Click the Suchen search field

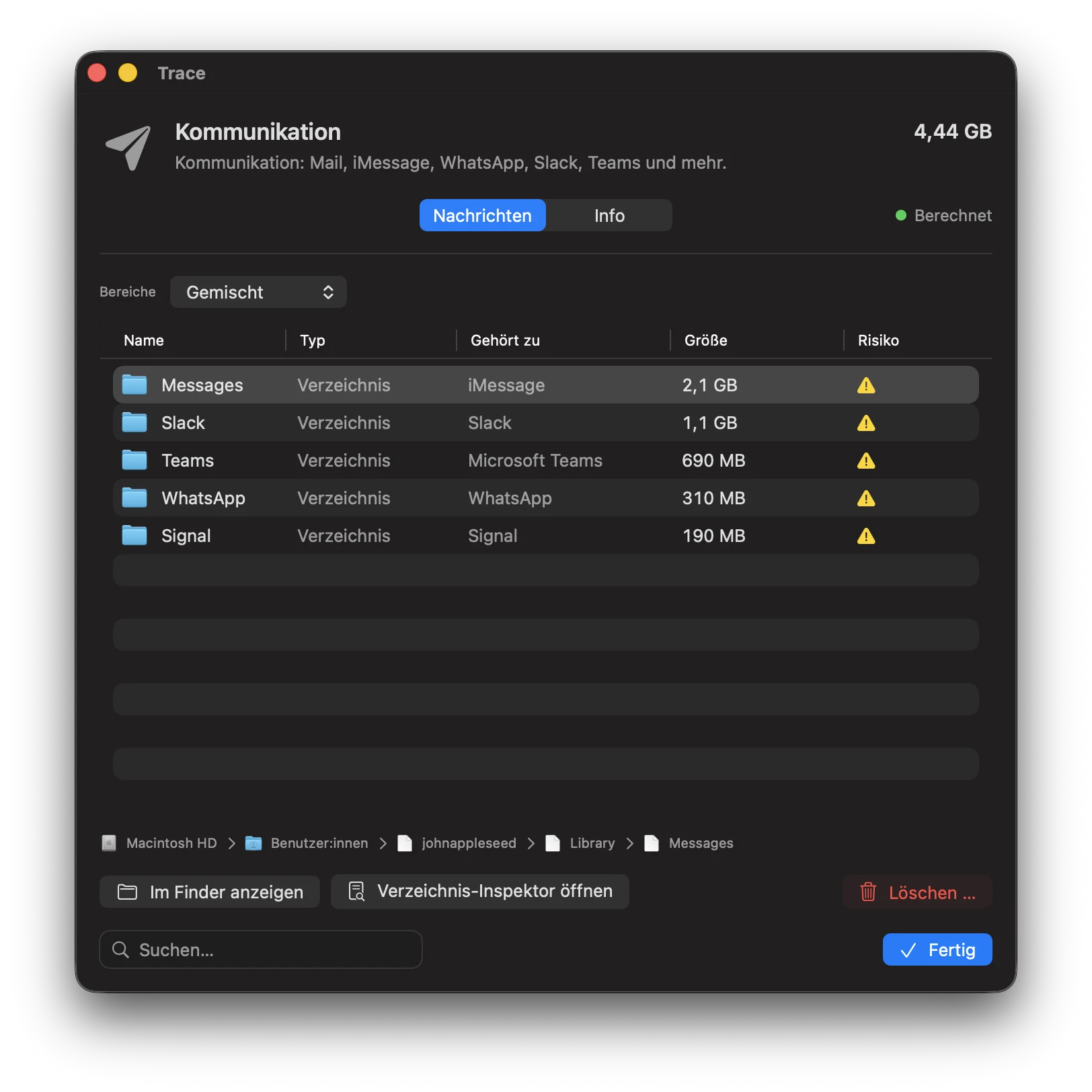261,949
